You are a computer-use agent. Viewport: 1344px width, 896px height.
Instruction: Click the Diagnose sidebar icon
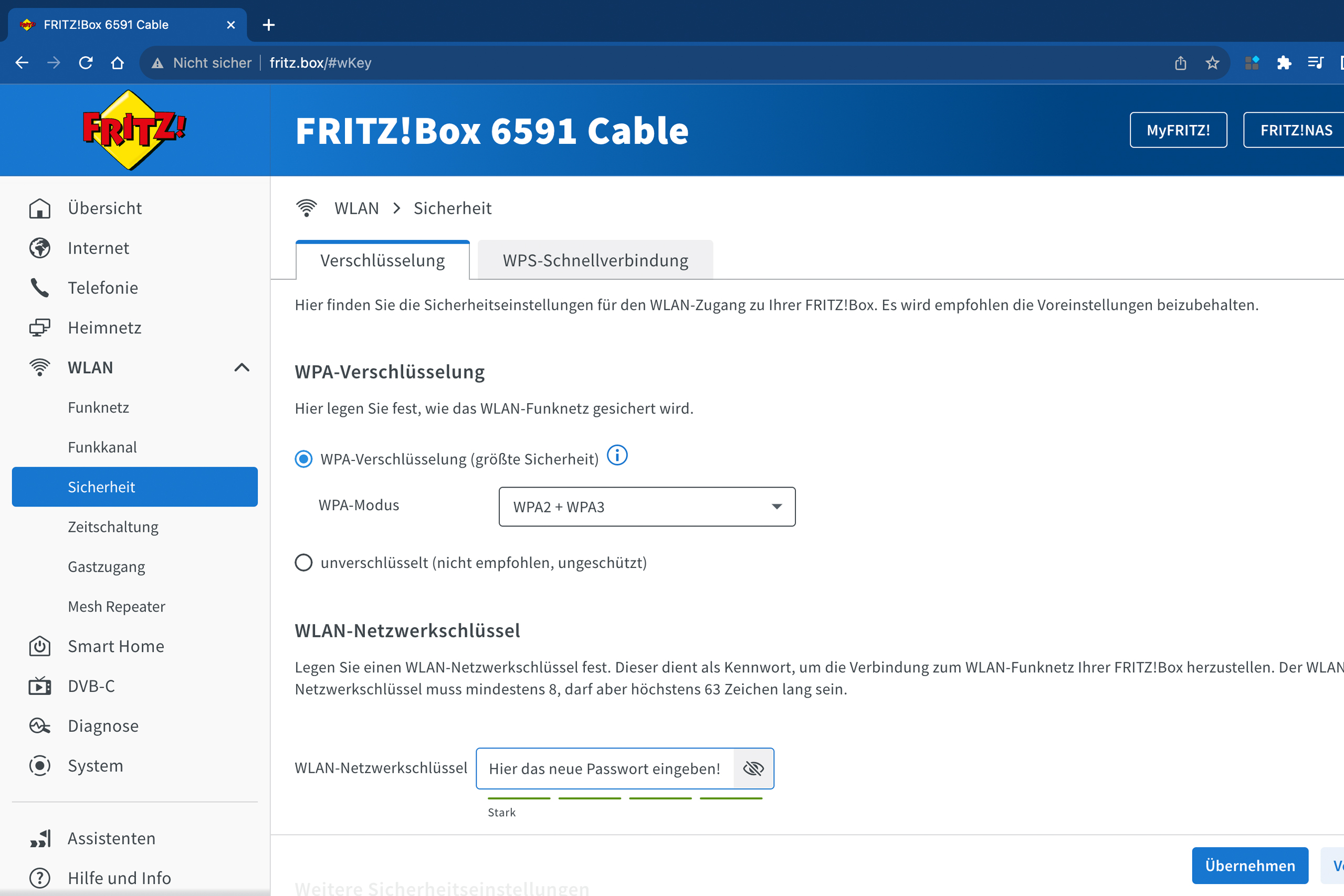pos(39,726)
